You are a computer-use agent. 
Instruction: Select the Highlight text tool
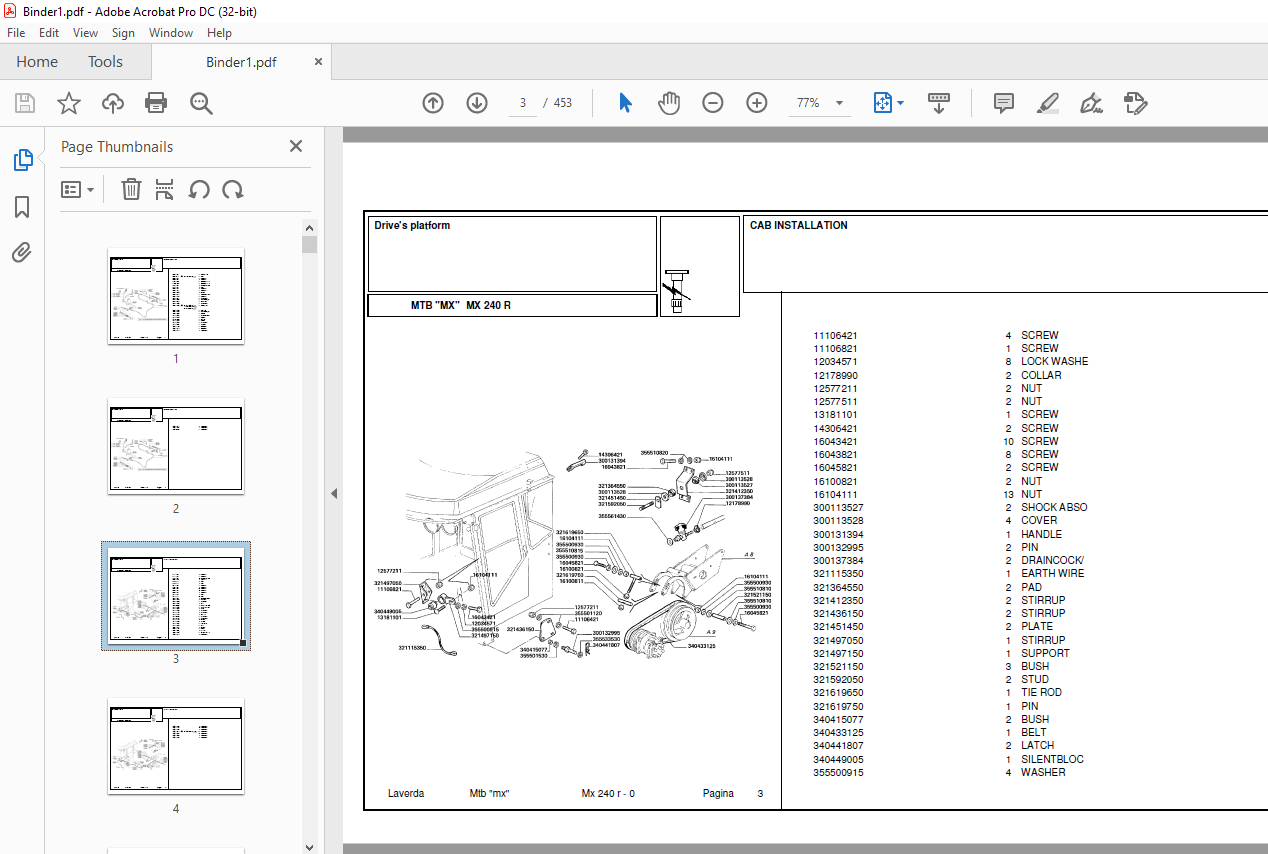click(1047, 103)
